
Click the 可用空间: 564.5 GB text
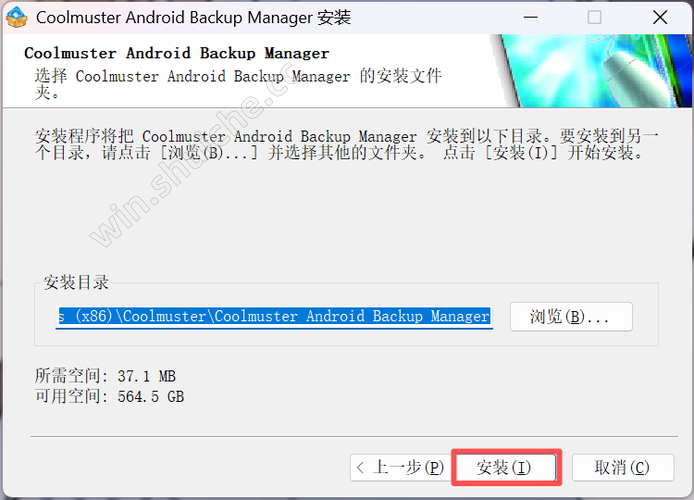pos(109,396)
